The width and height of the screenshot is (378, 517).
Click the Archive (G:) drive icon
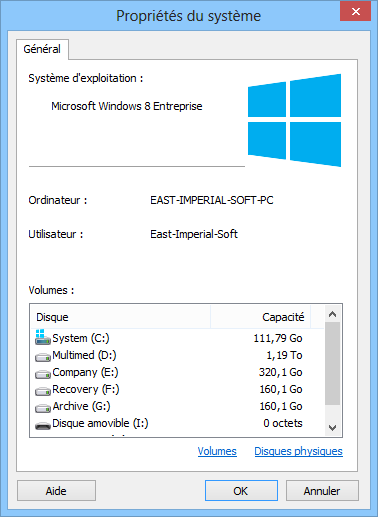(43, 408)
